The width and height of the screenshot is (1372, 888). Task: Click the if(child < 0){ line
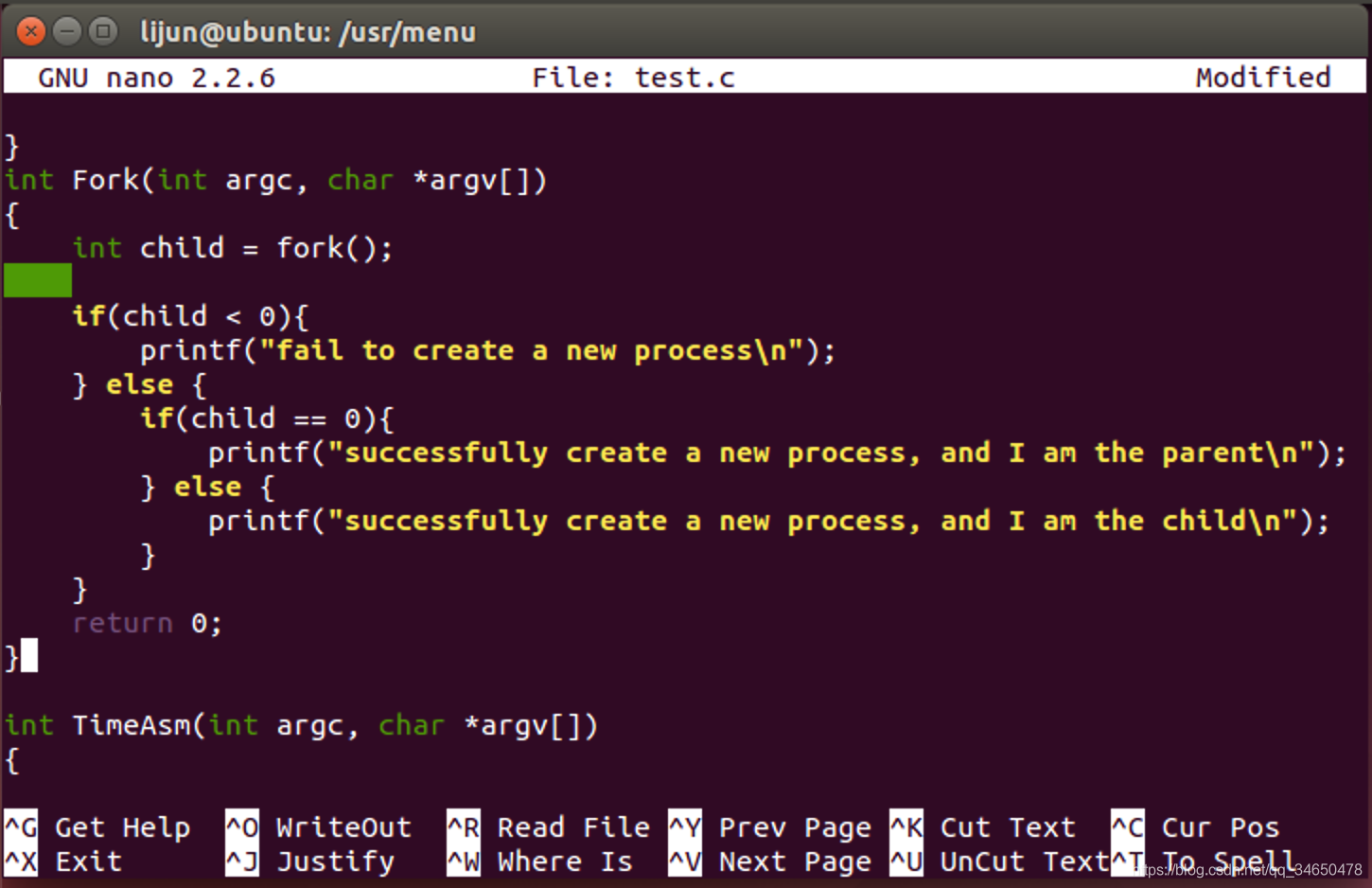tap(190, 316)
